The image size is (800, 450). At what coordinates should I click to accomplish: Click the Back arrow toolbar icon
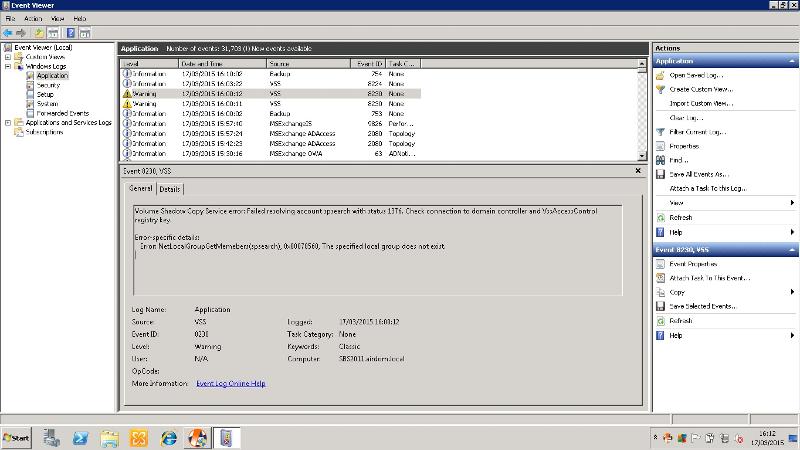(8, 33)
